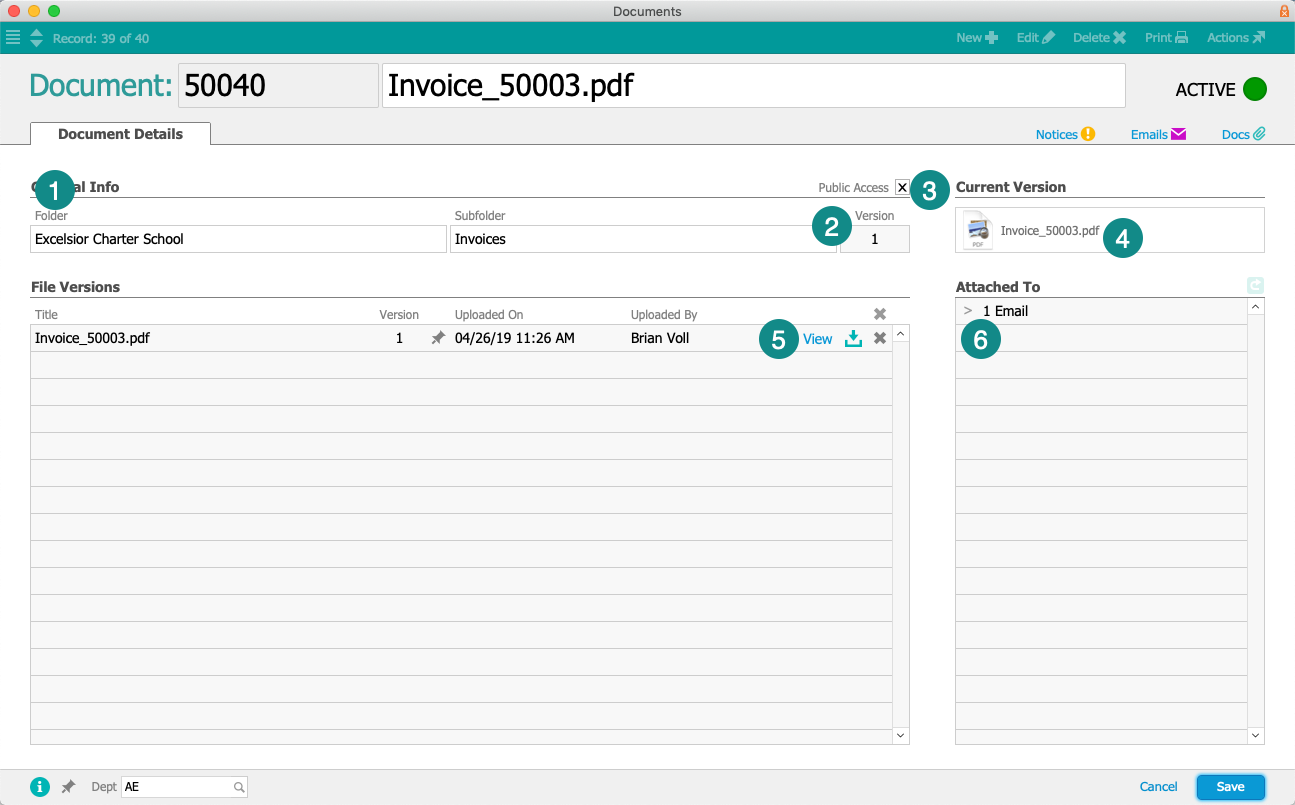
Task: Click the Subfolder field label
Action: (481, 216)
